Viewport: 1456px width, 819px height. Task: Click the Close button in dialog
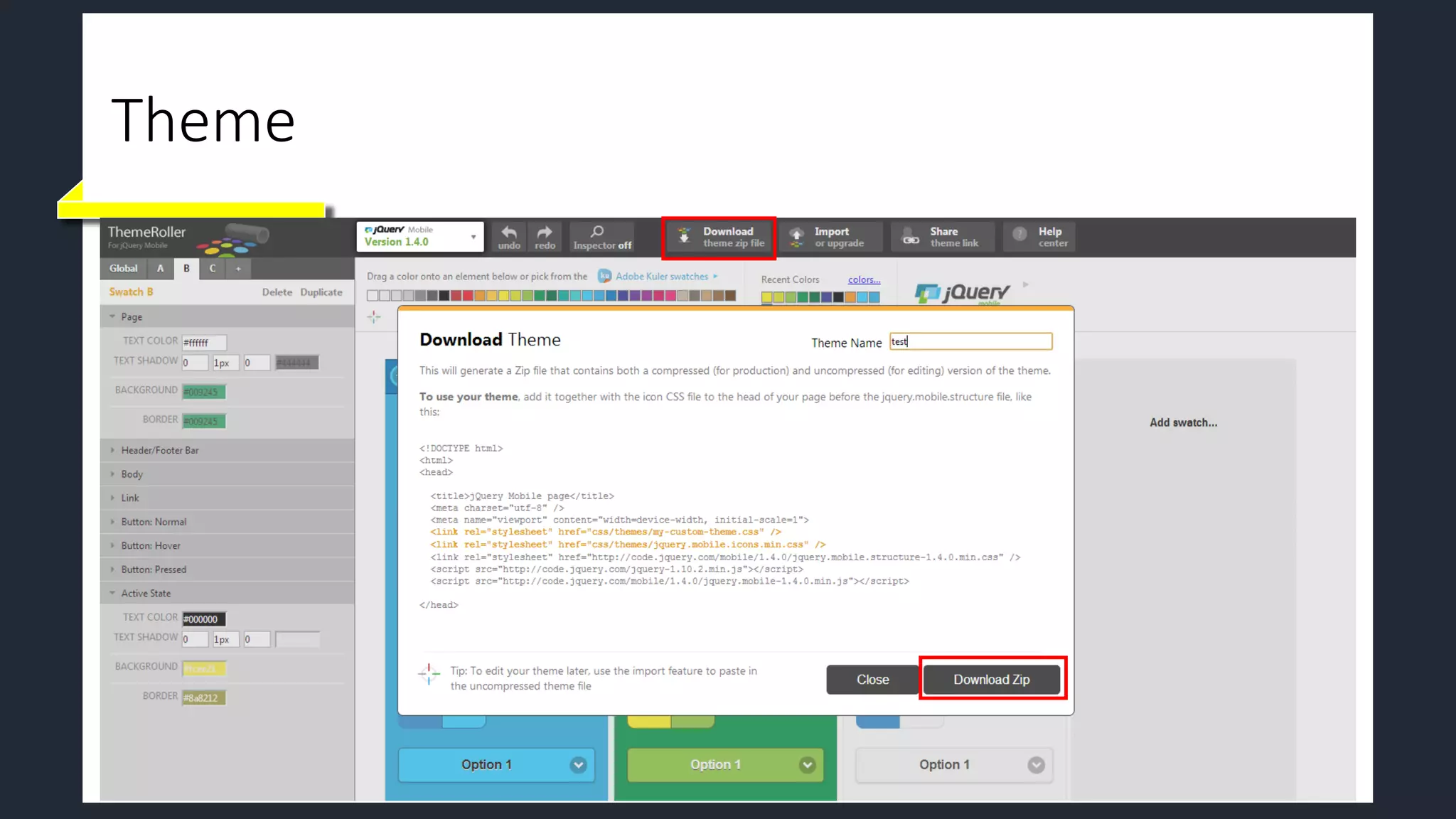pos(872,680)
